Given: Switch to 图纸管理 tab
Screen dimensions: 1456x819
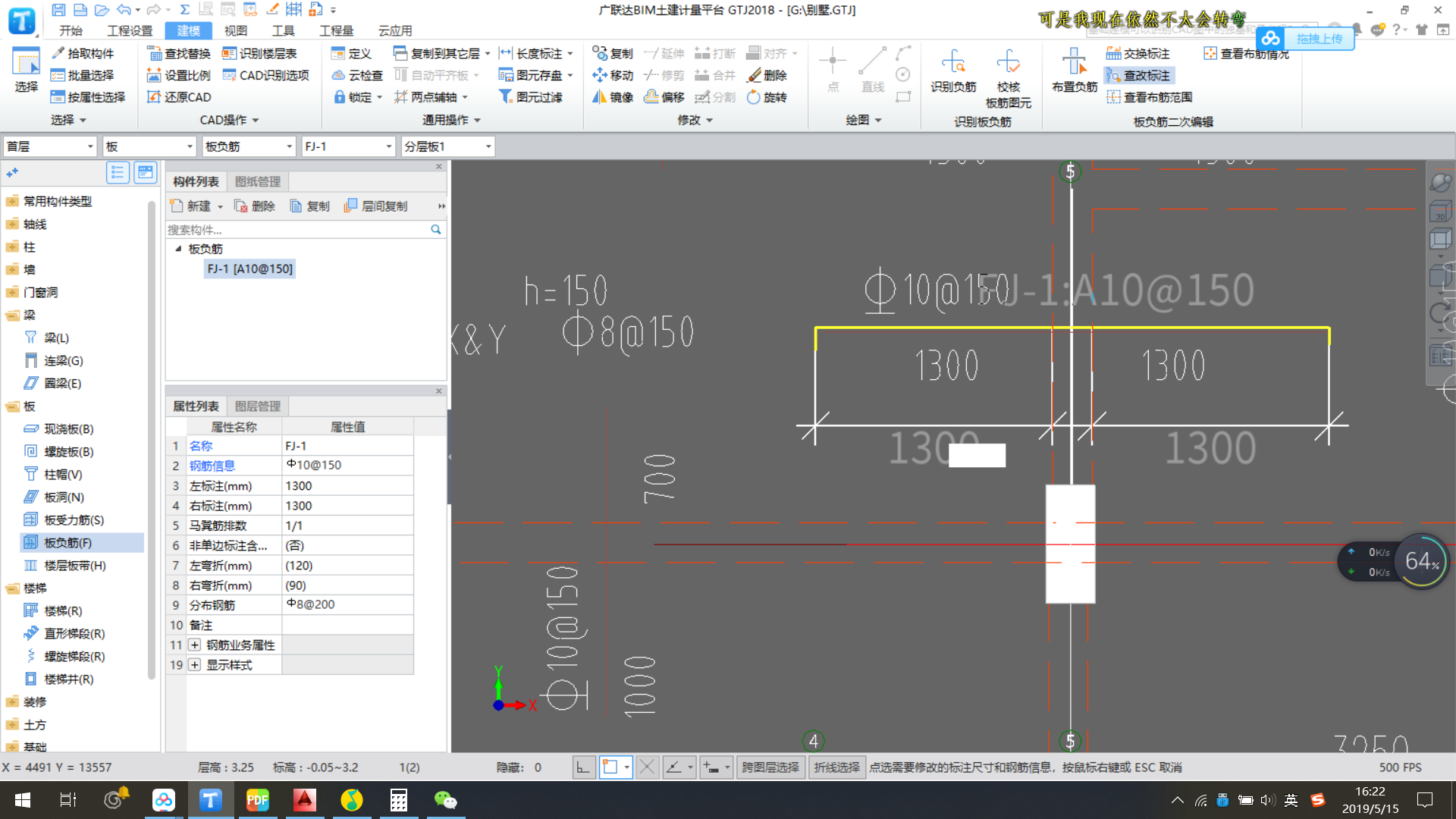Looking at the screenshot, I should click(258, 181).
